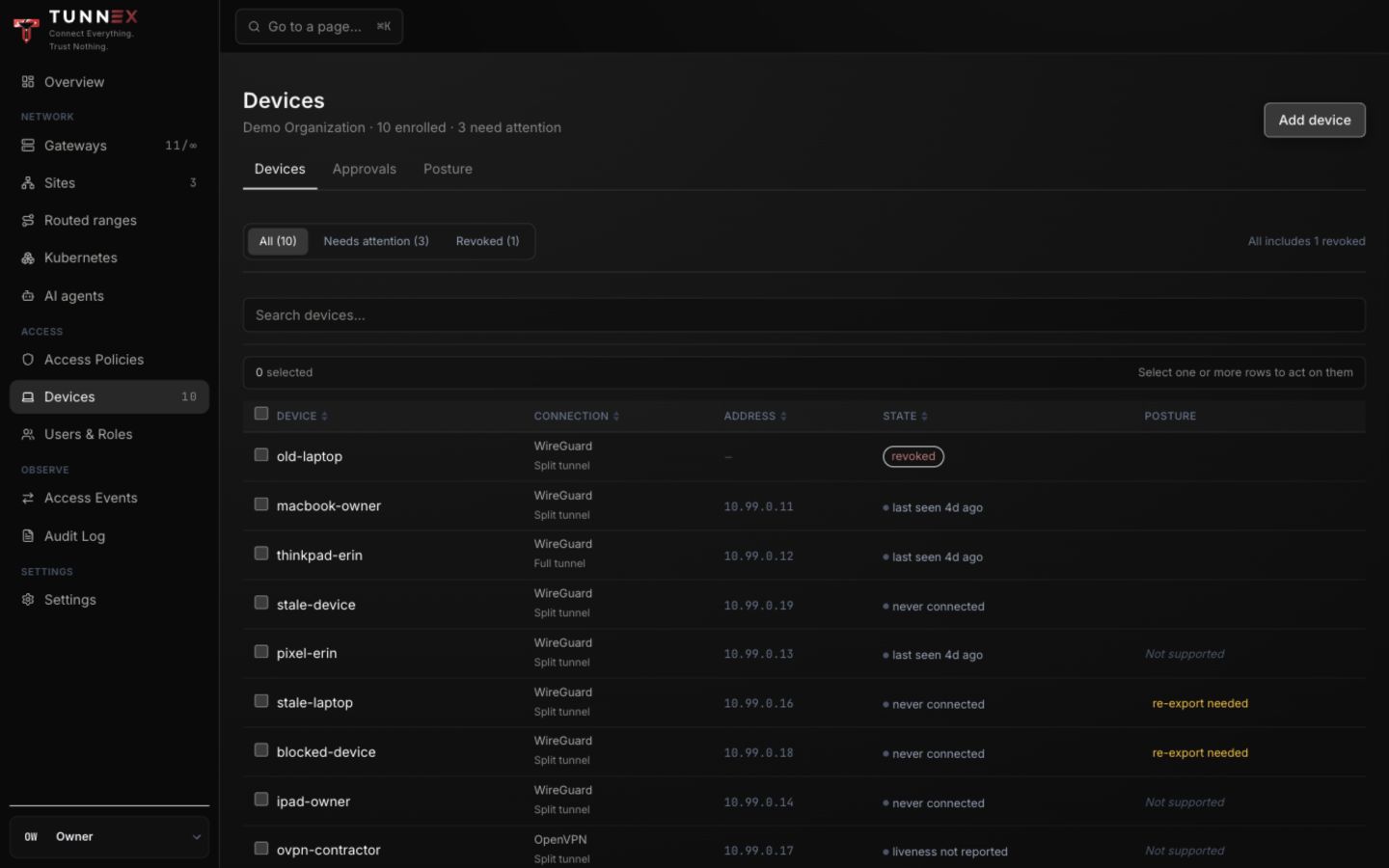This screenshot has width=1389, height=868.
Task: Click OpenVPN connection for ovpn-contractor
Action: [560, 839]
